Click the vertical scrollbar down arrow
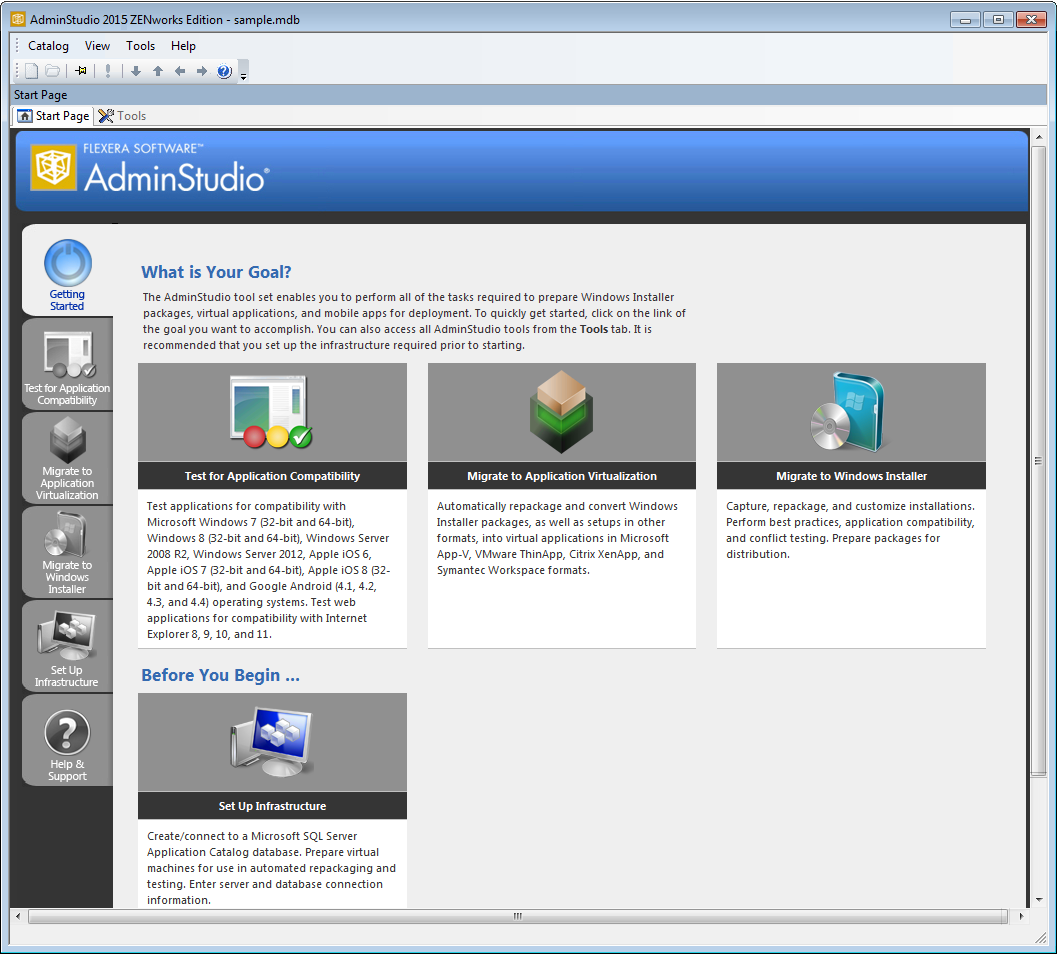 (1038, 900)
